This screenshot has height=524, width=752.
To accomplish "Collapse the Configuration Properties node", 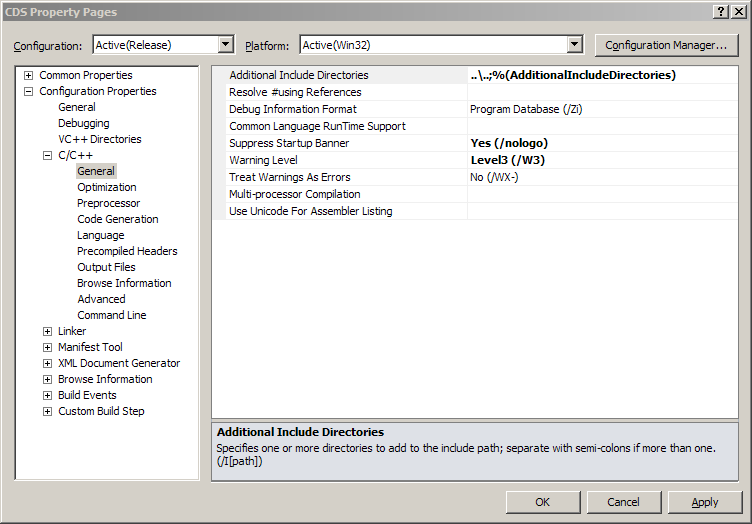I will tap(28, 92).
